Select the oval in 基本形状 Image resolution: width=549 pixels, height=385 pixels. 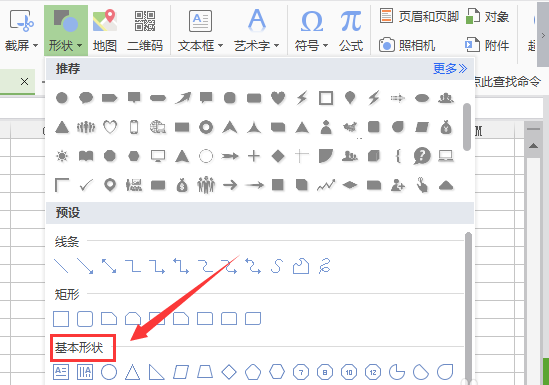click(x=109, y=372)
